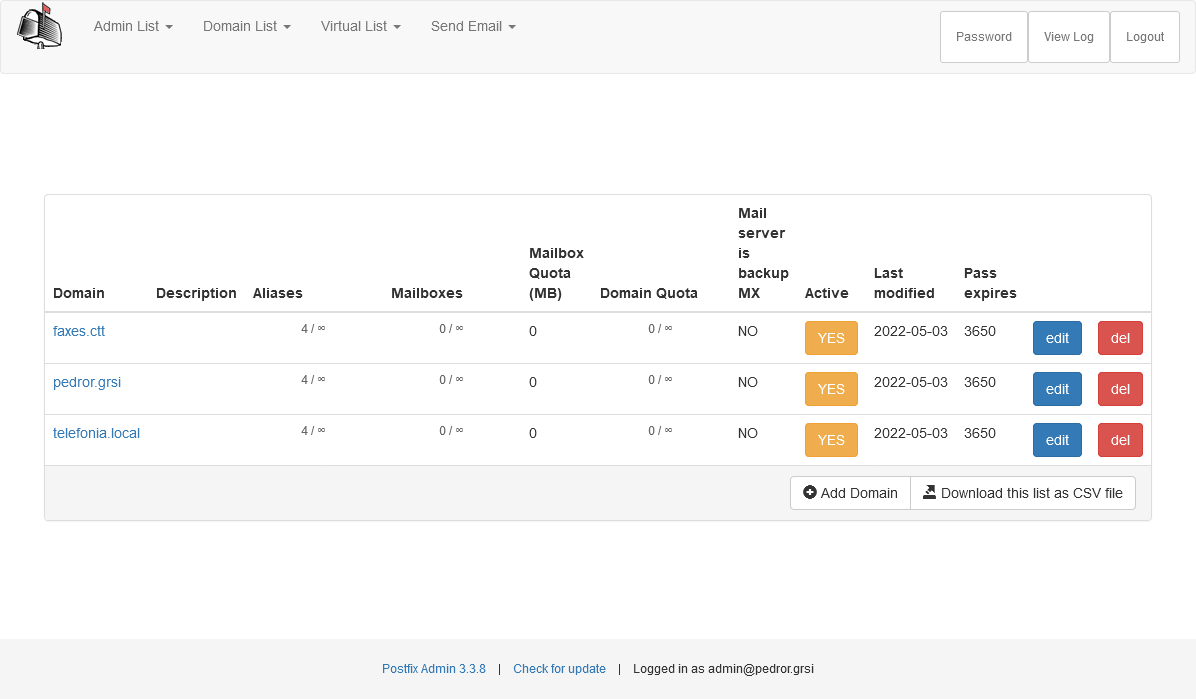Toggle Active YES for faxes.ctt
The height and width of the screenshot is (699, 1196).
(831, 338)
